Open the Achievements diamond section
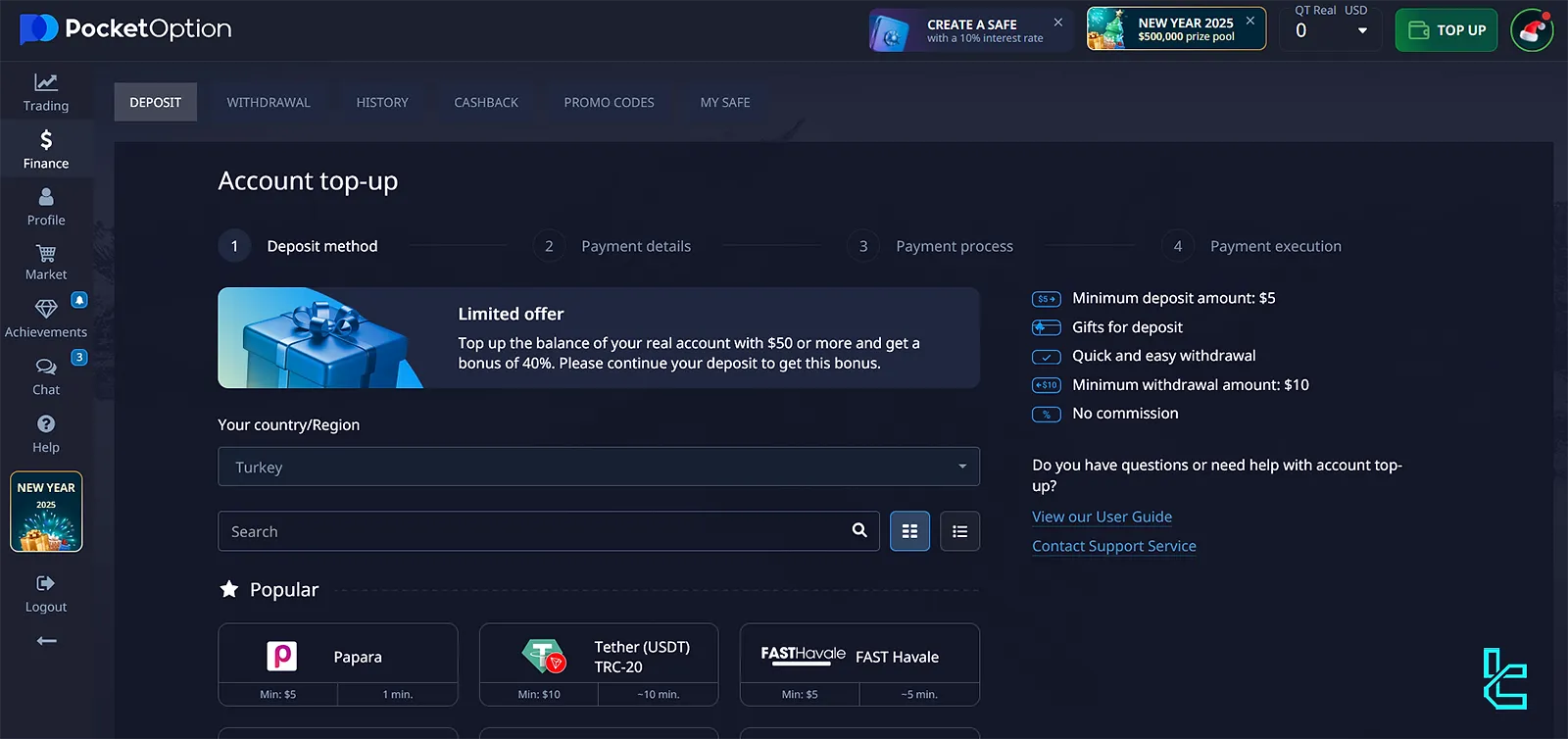1568x739 pixels. (46, 320)
